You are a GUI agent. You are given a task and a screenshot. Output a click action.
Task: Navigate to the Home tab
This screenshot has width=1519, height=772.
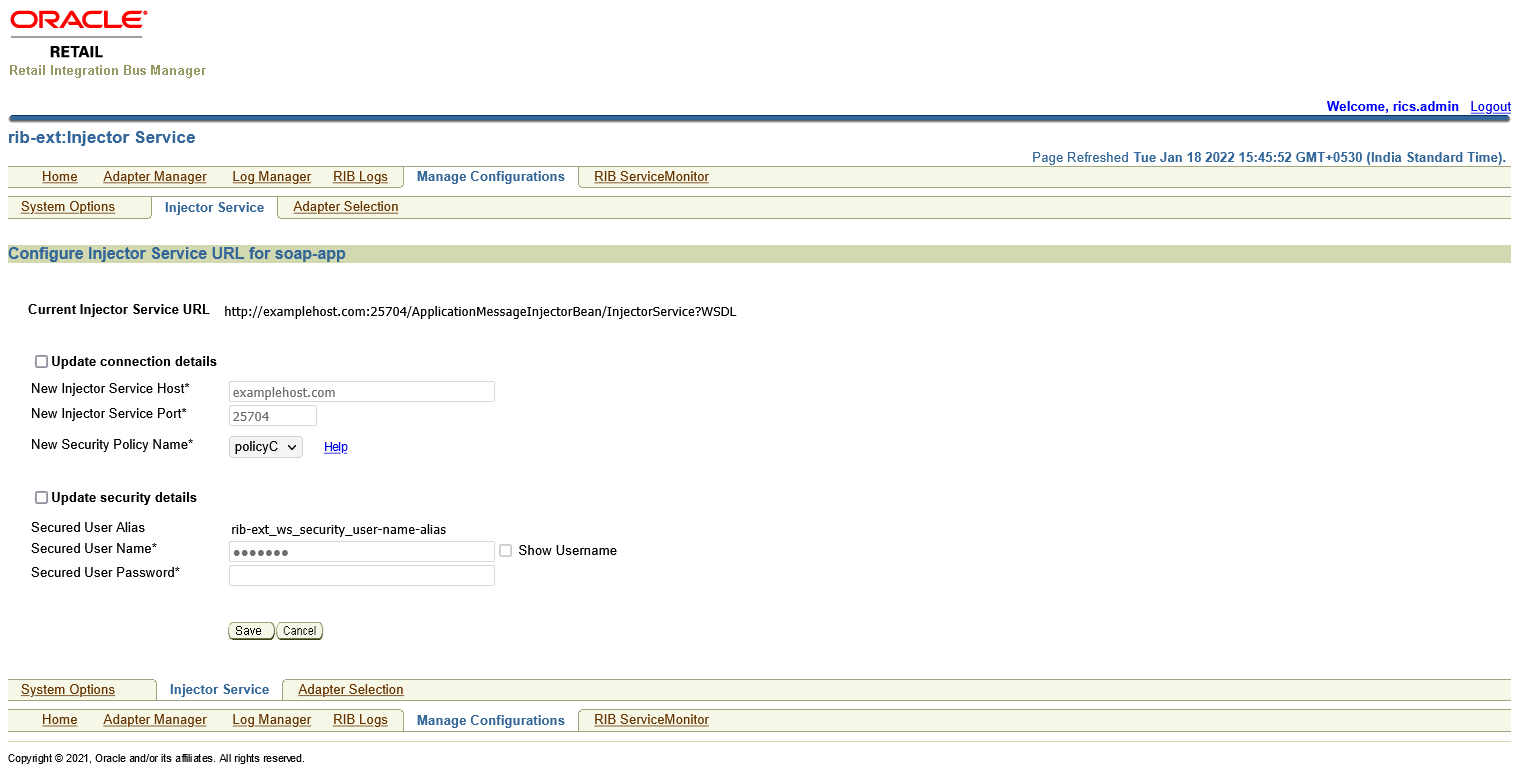tap(59, 176)
